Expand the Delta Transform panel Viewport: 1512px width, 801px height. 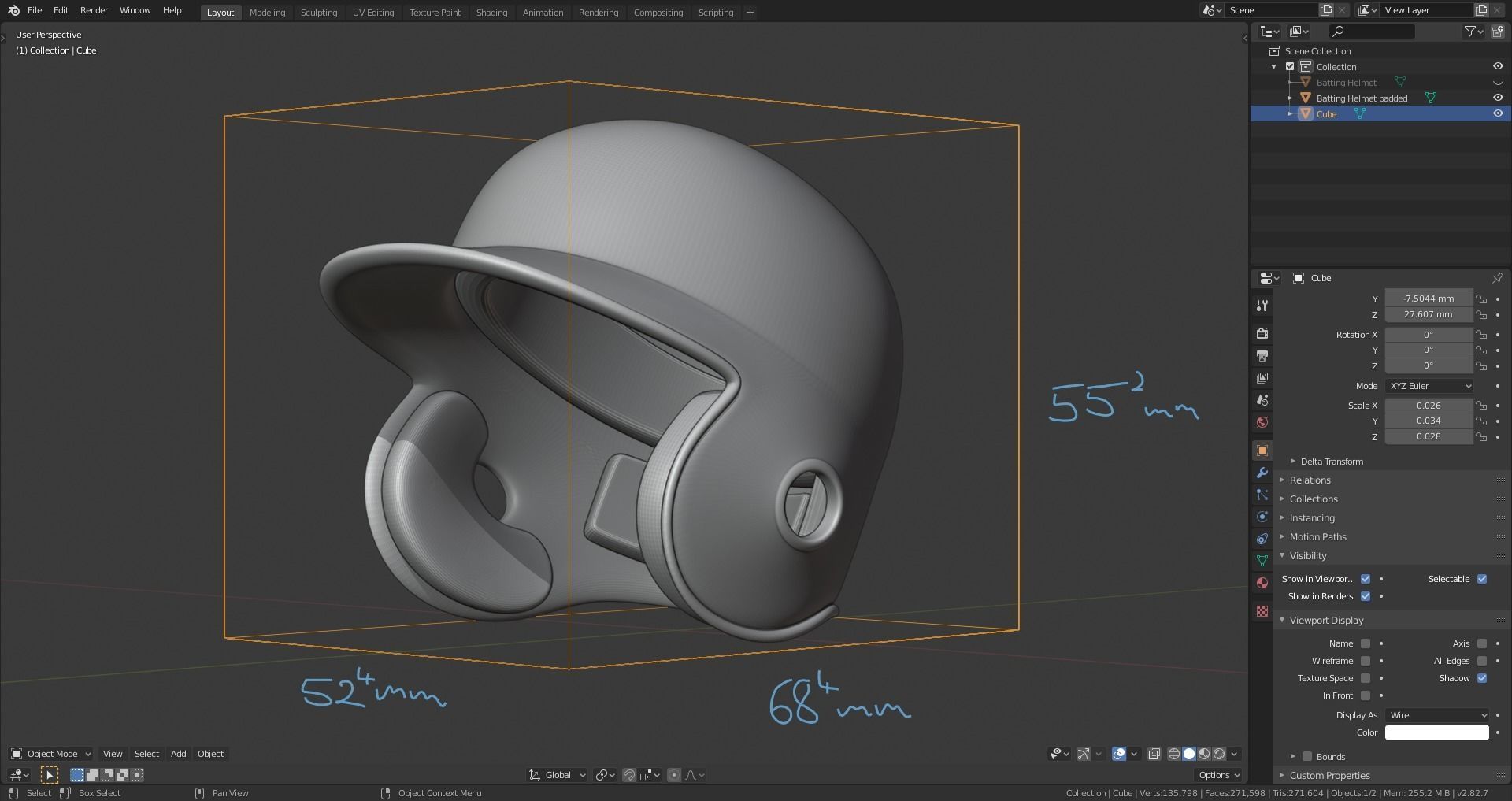[1331, 462]
